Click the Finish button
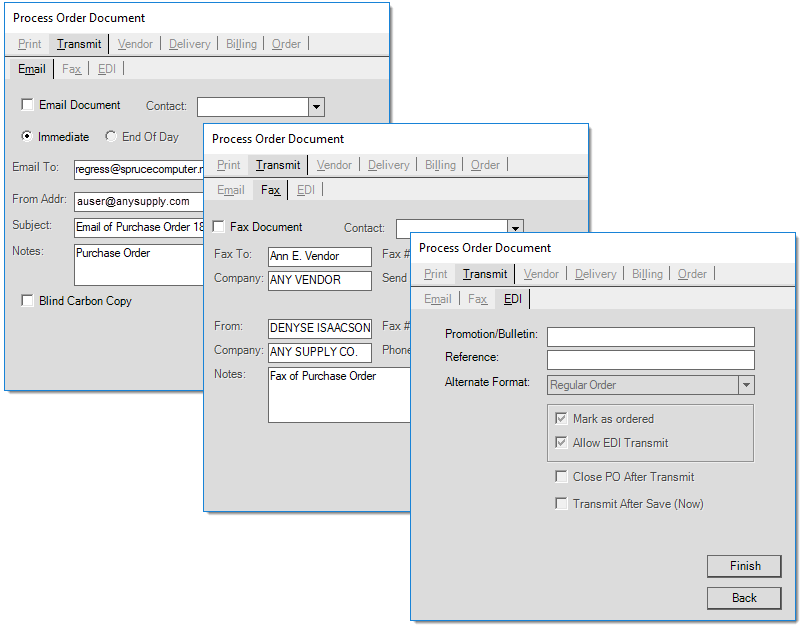Image resolution: width=807 pixels, height=628 pixels. pos(744,566)
